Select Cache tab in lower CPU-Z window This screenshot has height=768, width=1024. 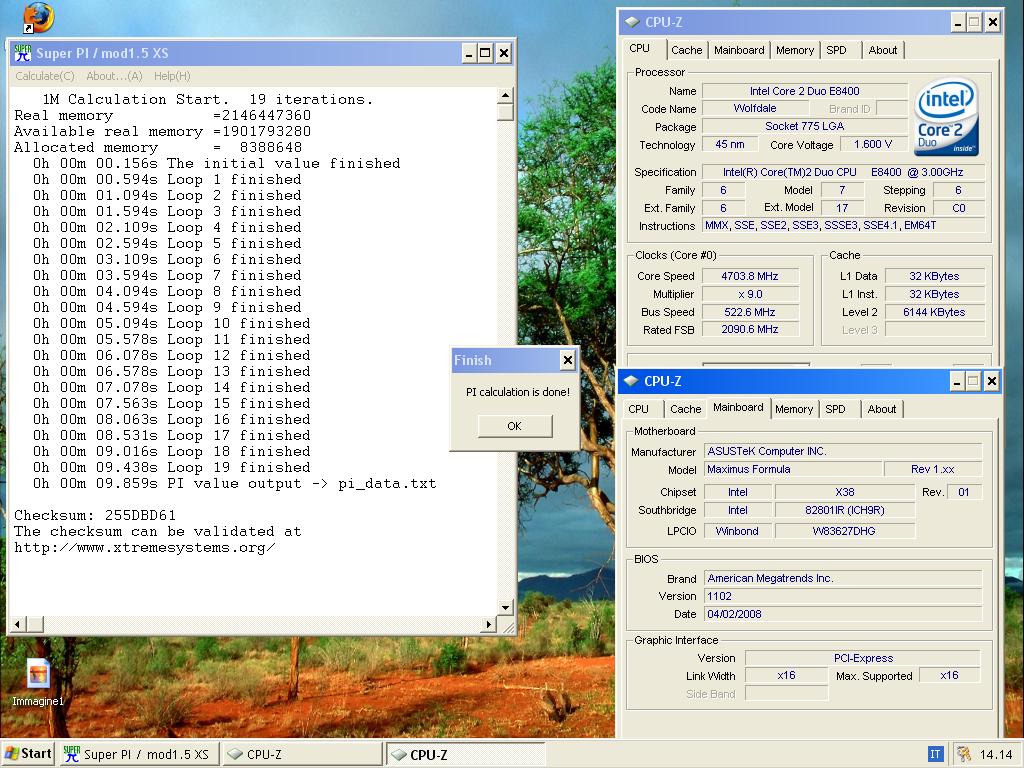(x=685, y=409)
